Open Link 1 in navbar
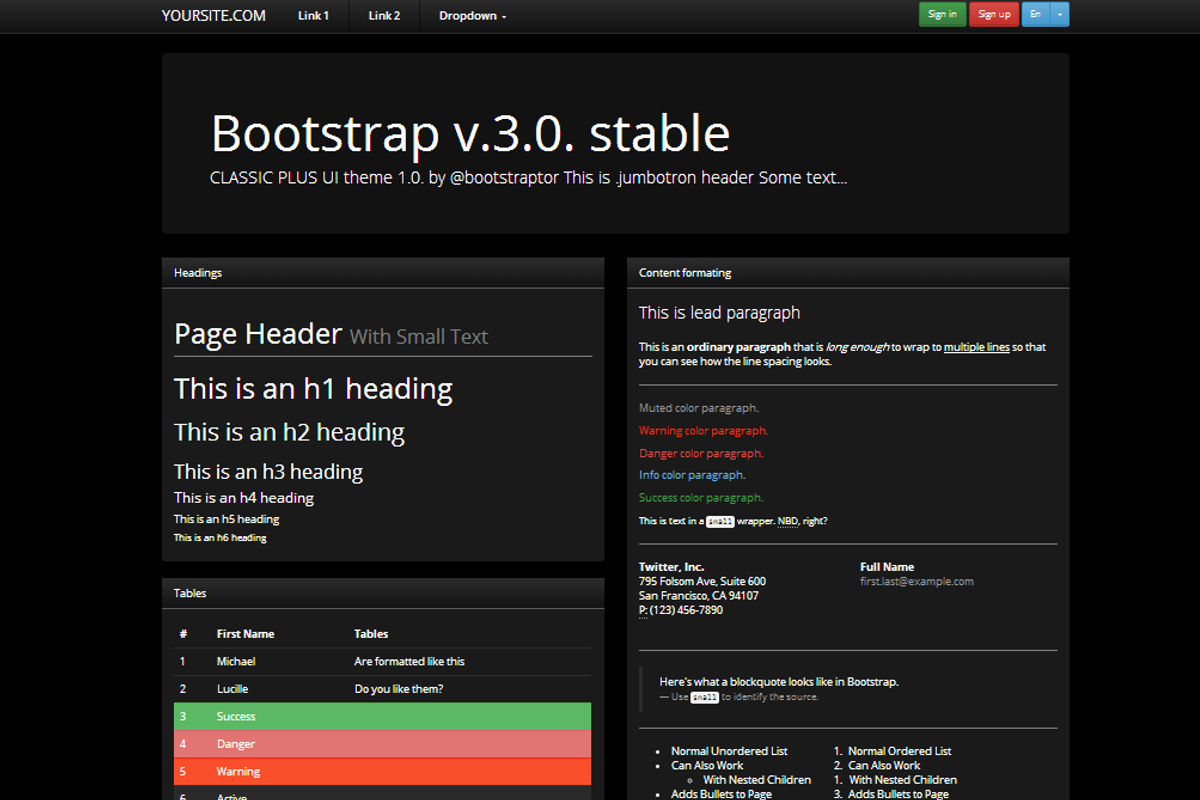This screenshot has width=1200, height=800. [x=313, y=15]
